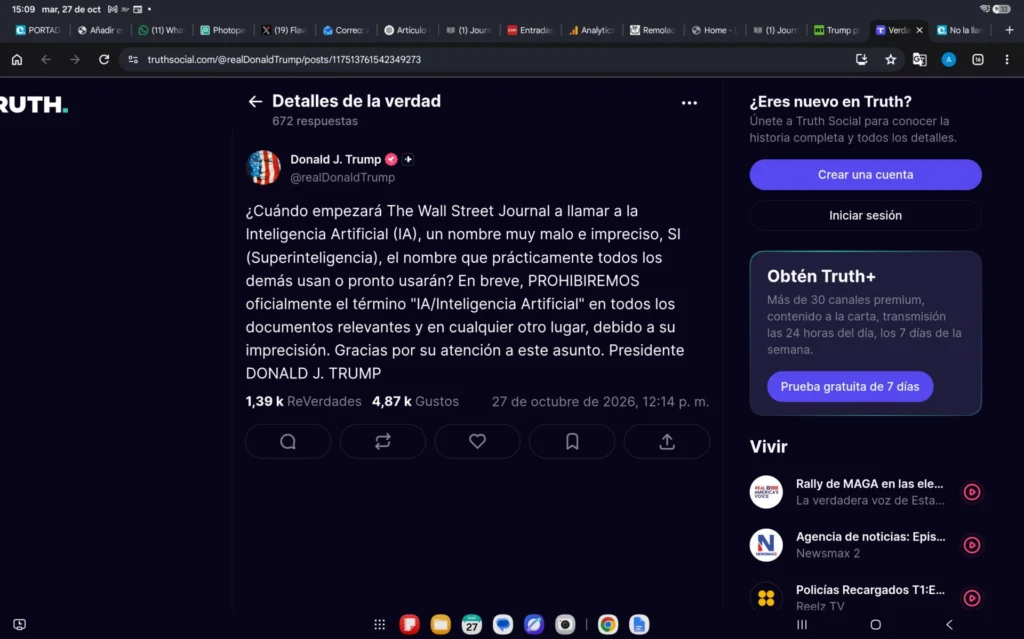Open the Chrome three-dot menu
Image resolution: width=1024 pixels, height=639 pixels.
pos(1006,59)
